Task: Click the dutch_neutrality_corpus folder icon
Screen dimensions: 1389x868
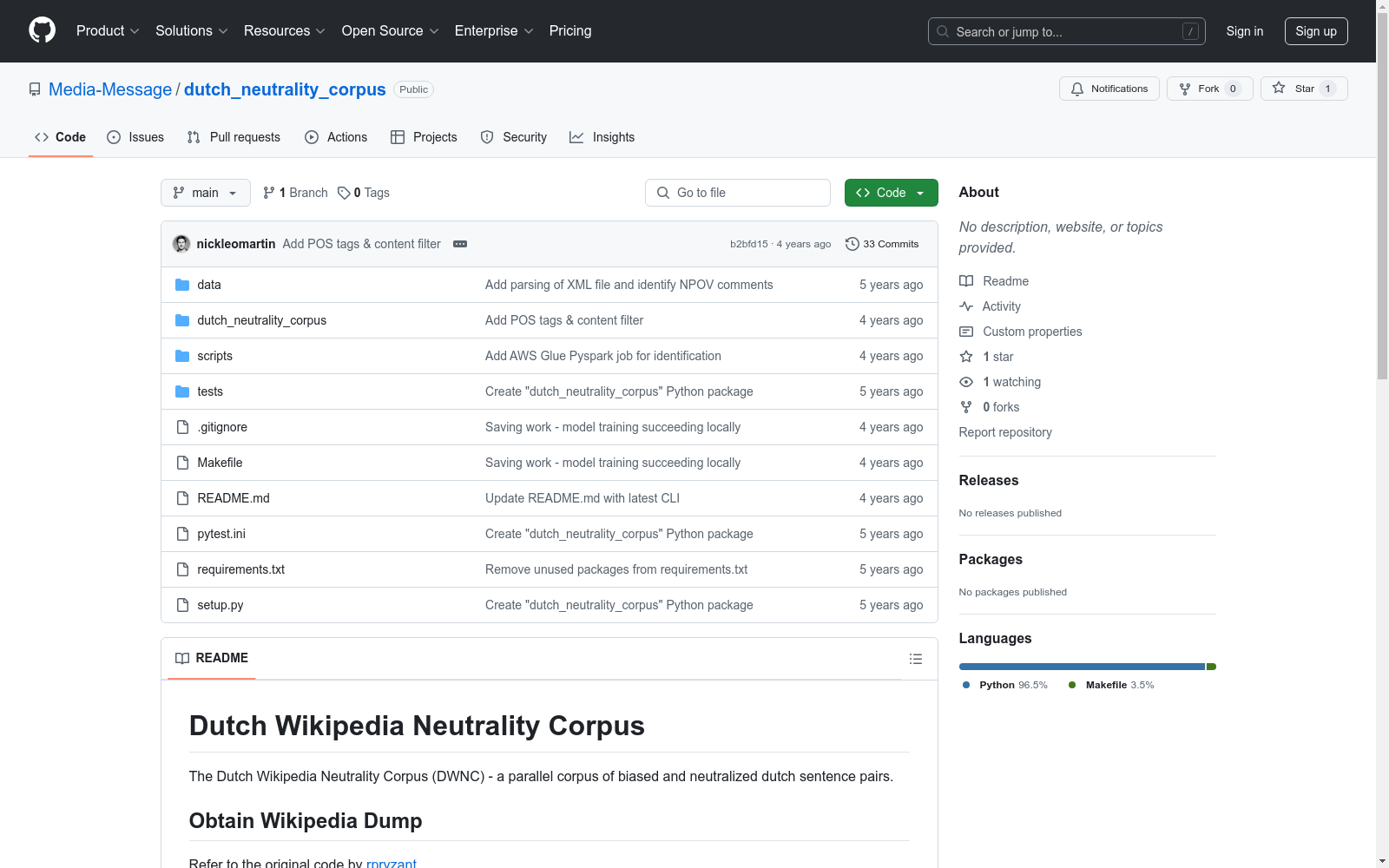Action: coord(182,320)
